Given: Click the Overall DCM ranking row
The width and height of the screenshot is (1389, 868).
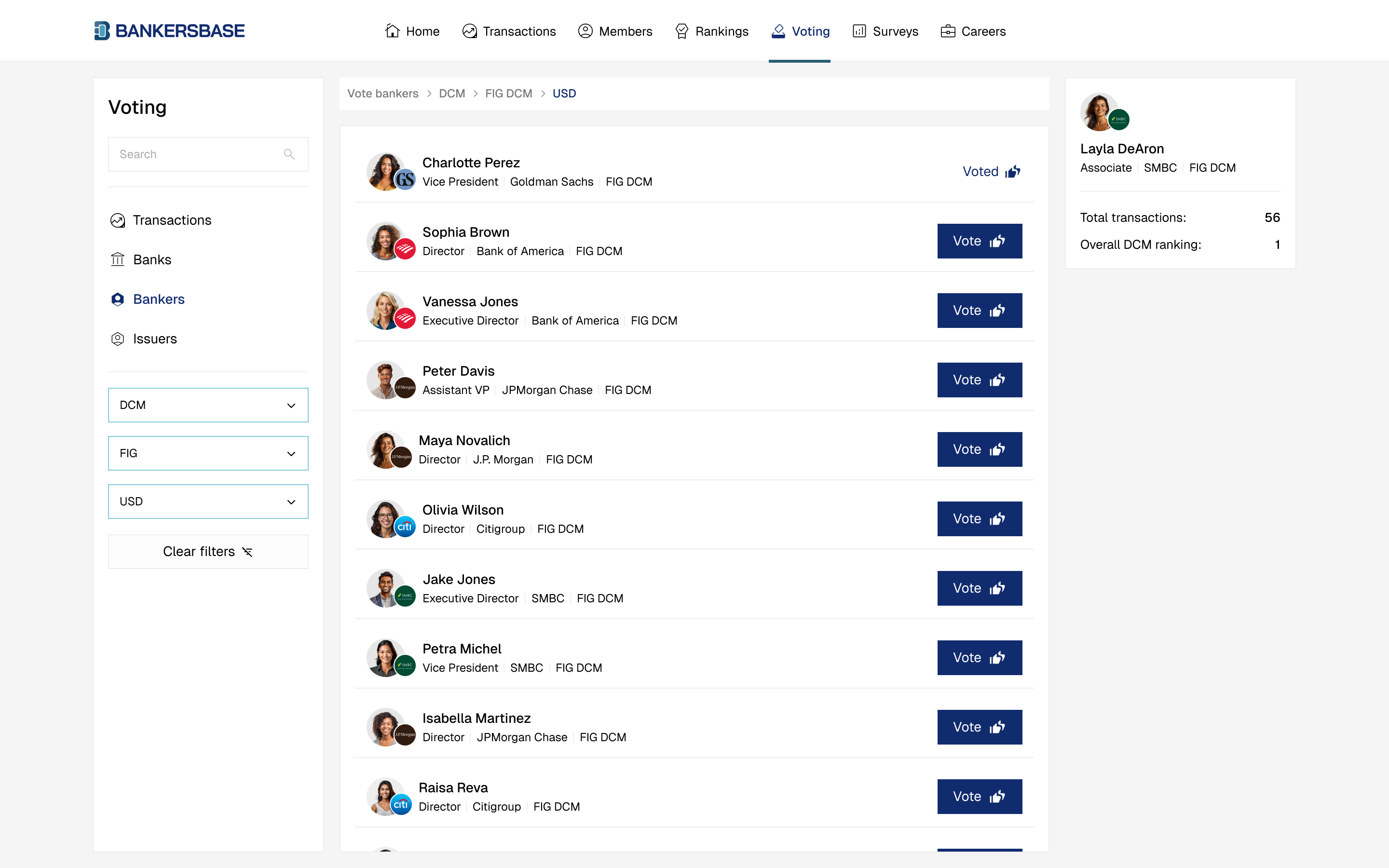Looking at the screenshot, I should coord(1180,244).
